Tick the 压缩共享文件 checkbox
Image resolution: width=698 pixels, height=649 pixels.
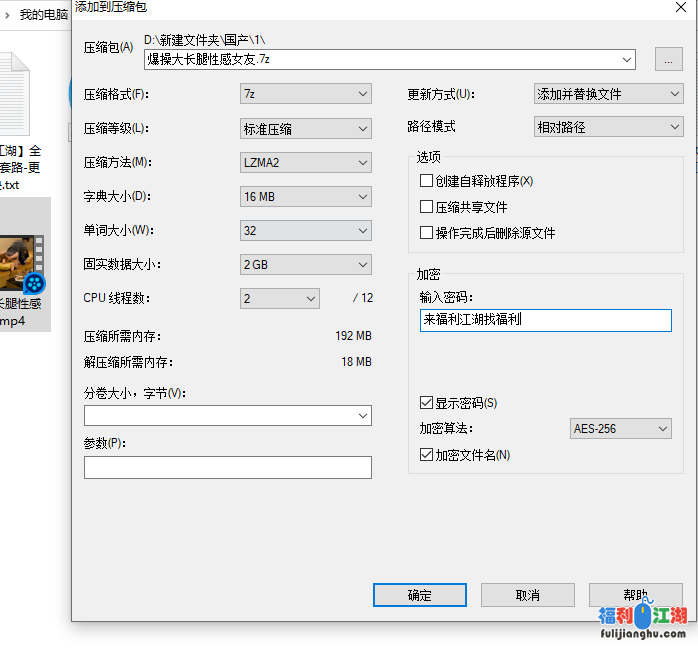427,207
